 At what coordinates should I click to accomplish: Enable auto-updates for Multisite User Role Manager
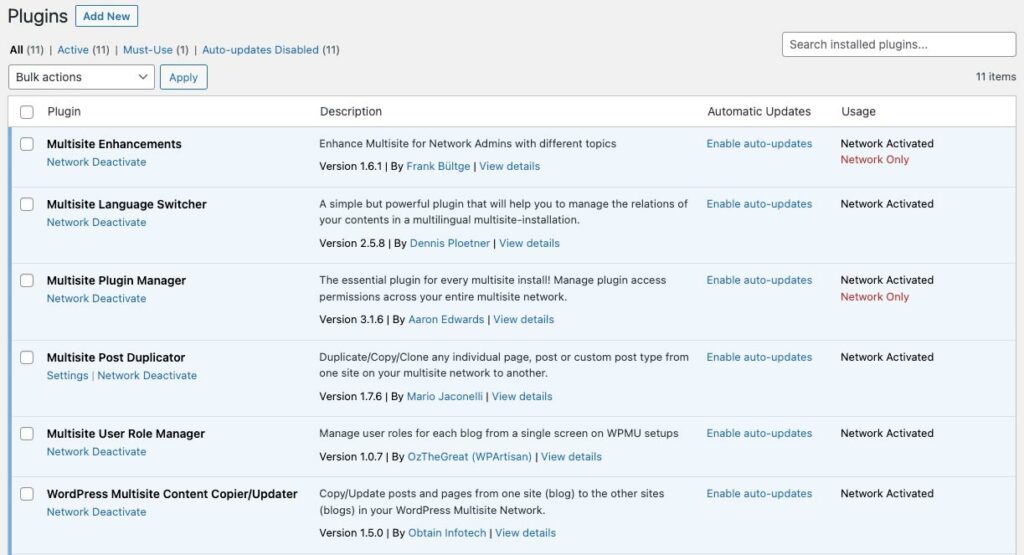[760, 434]
